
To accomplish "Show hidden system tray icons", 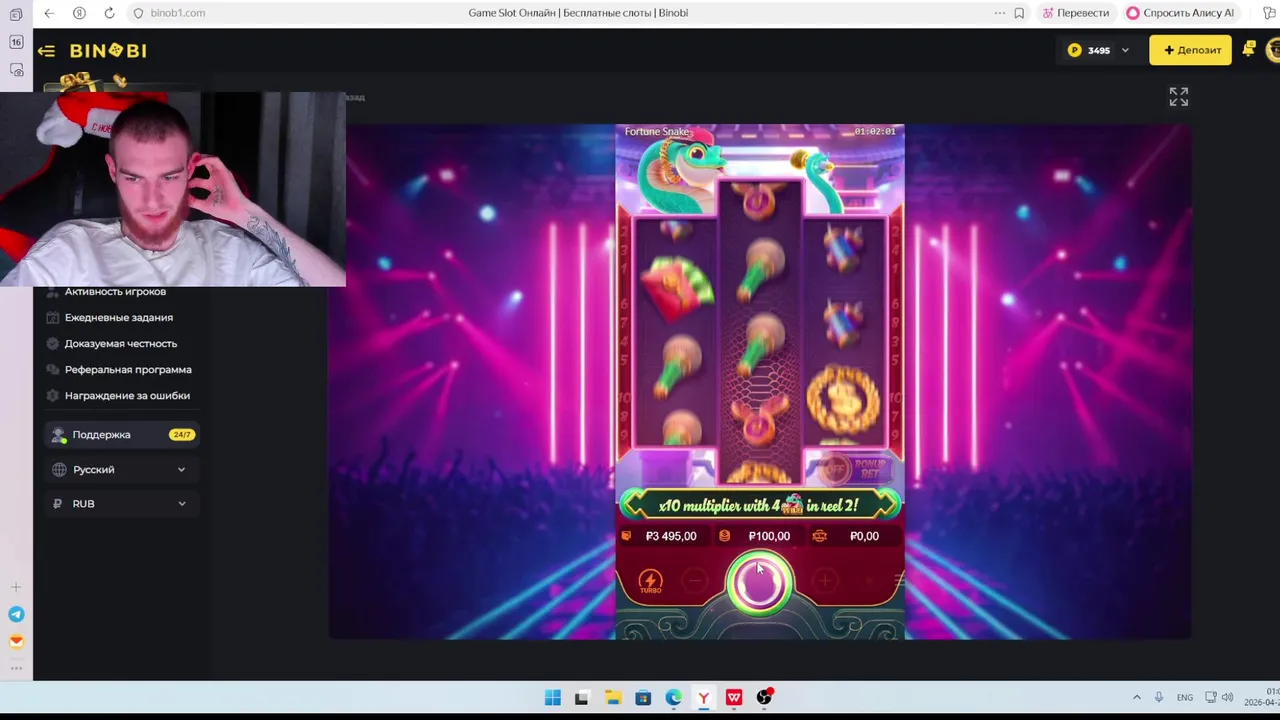I will coord(1136,697).
